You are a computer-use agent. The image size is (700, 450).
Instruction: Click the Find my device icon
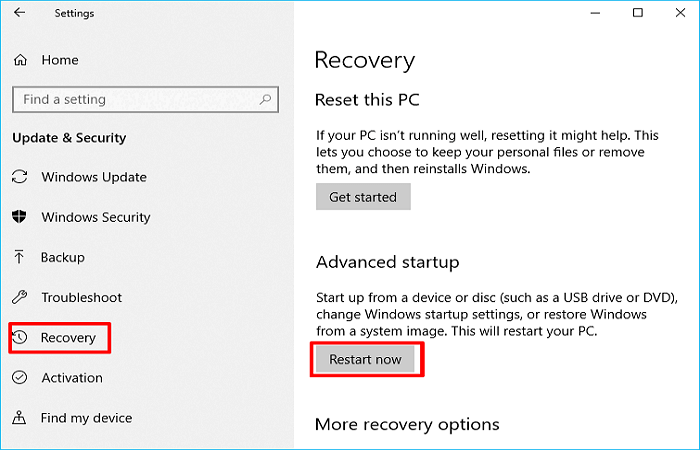(x=20, y=418)
